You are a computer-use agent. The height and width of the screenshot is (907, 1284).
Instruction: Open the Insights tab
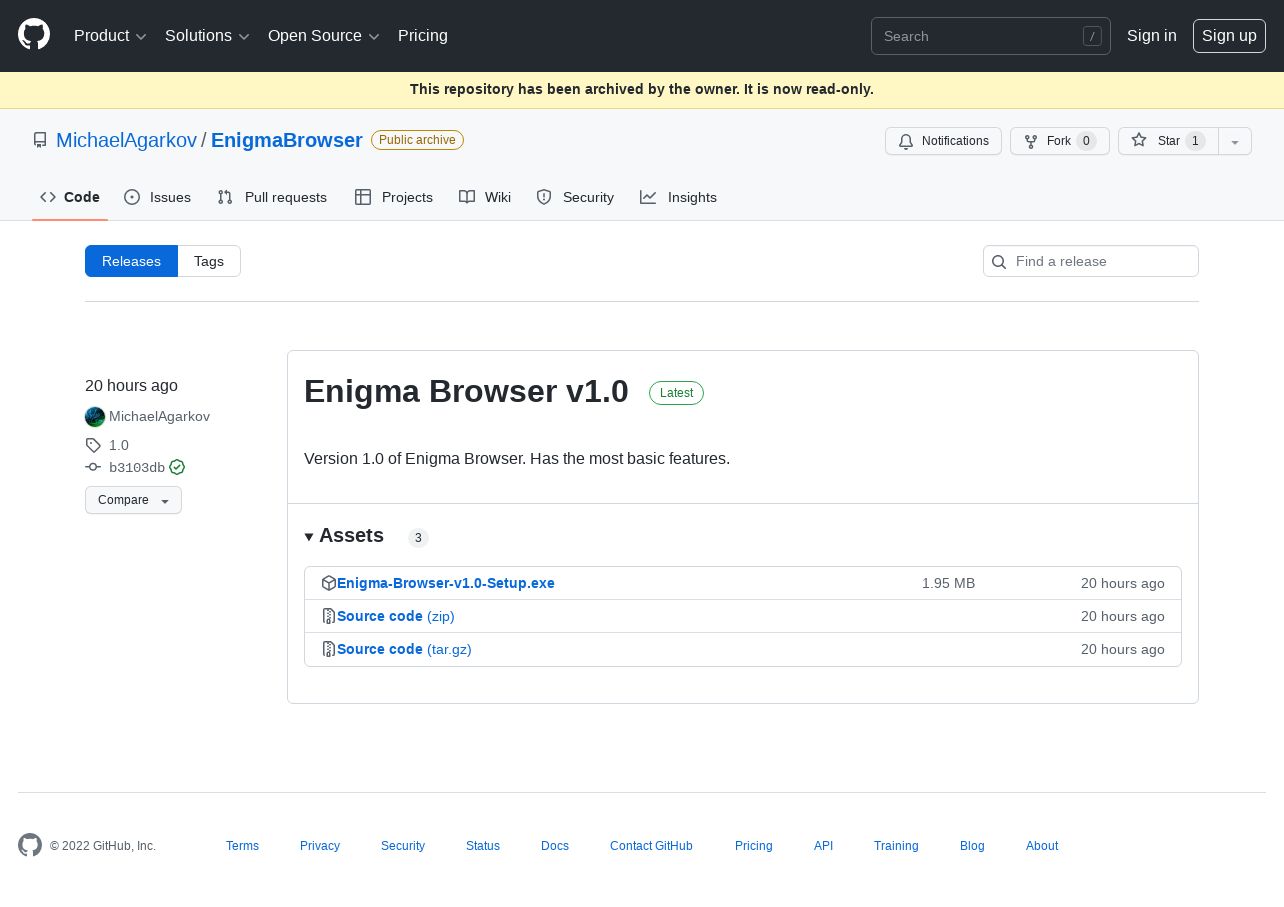click(x=679, y=197)
